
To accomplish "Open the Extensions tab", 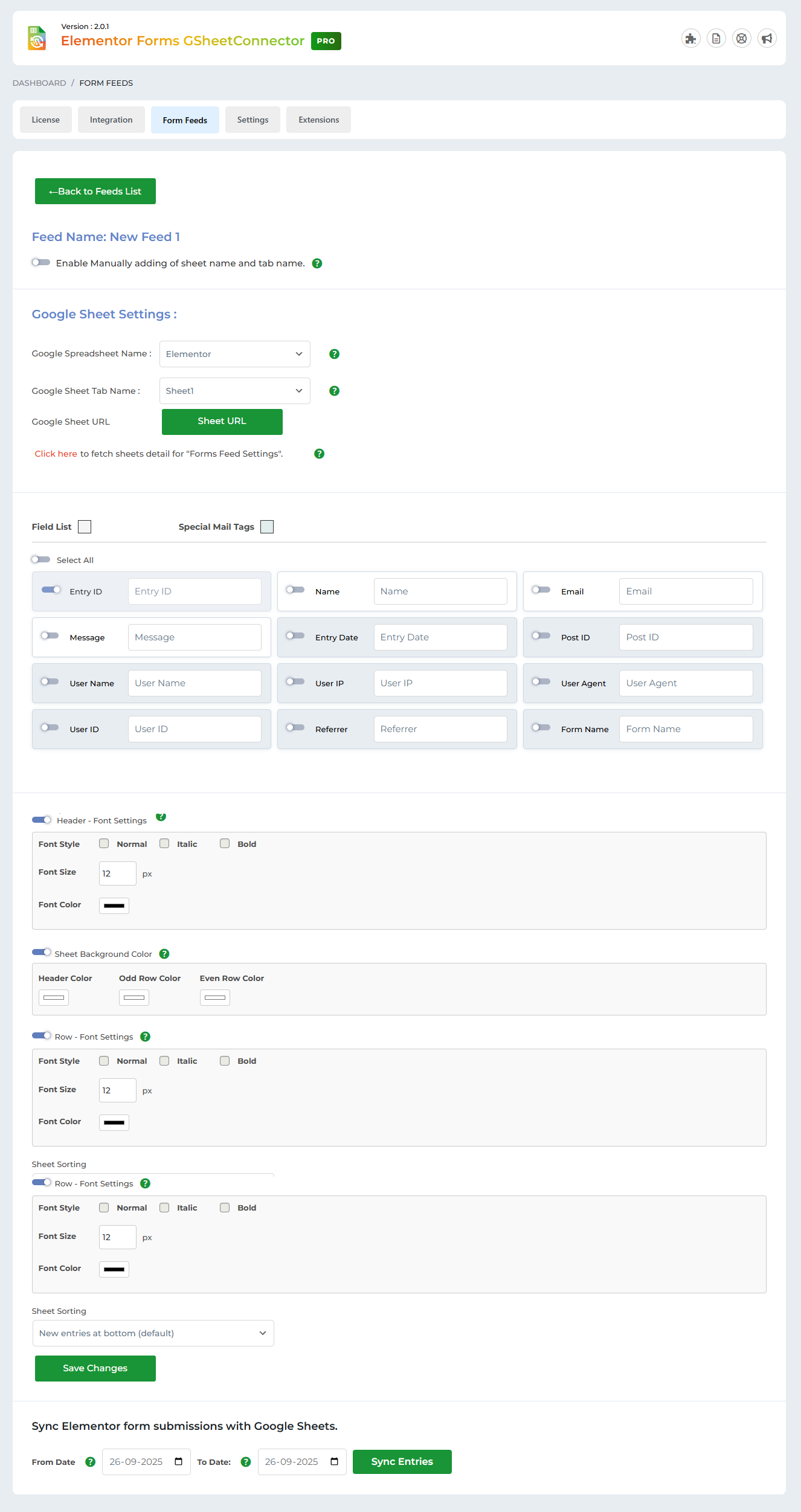I will coord(318,120).
